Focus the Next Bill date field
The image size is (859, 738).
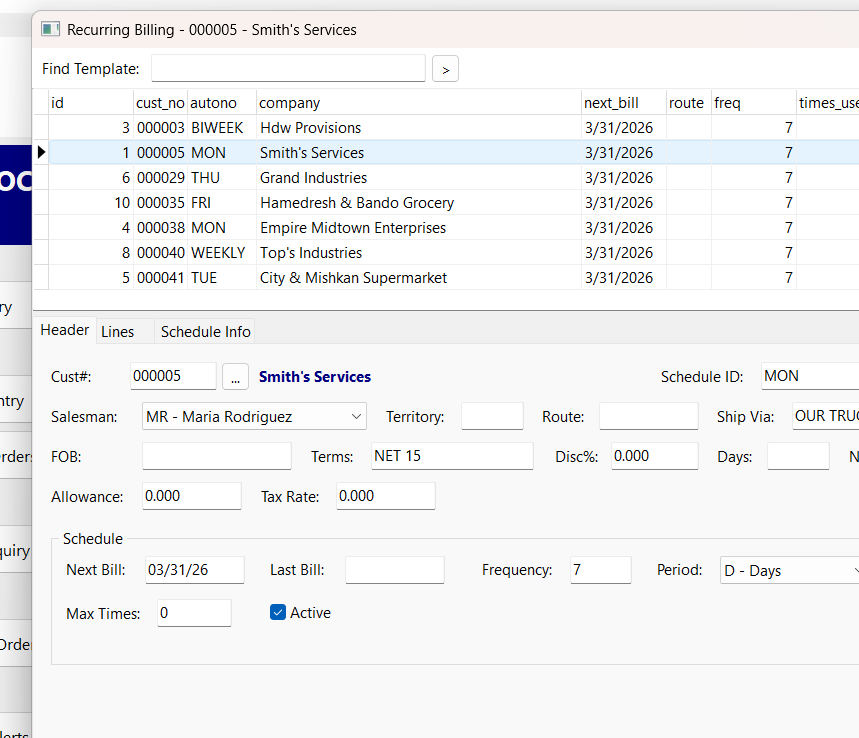click(194, 570)
